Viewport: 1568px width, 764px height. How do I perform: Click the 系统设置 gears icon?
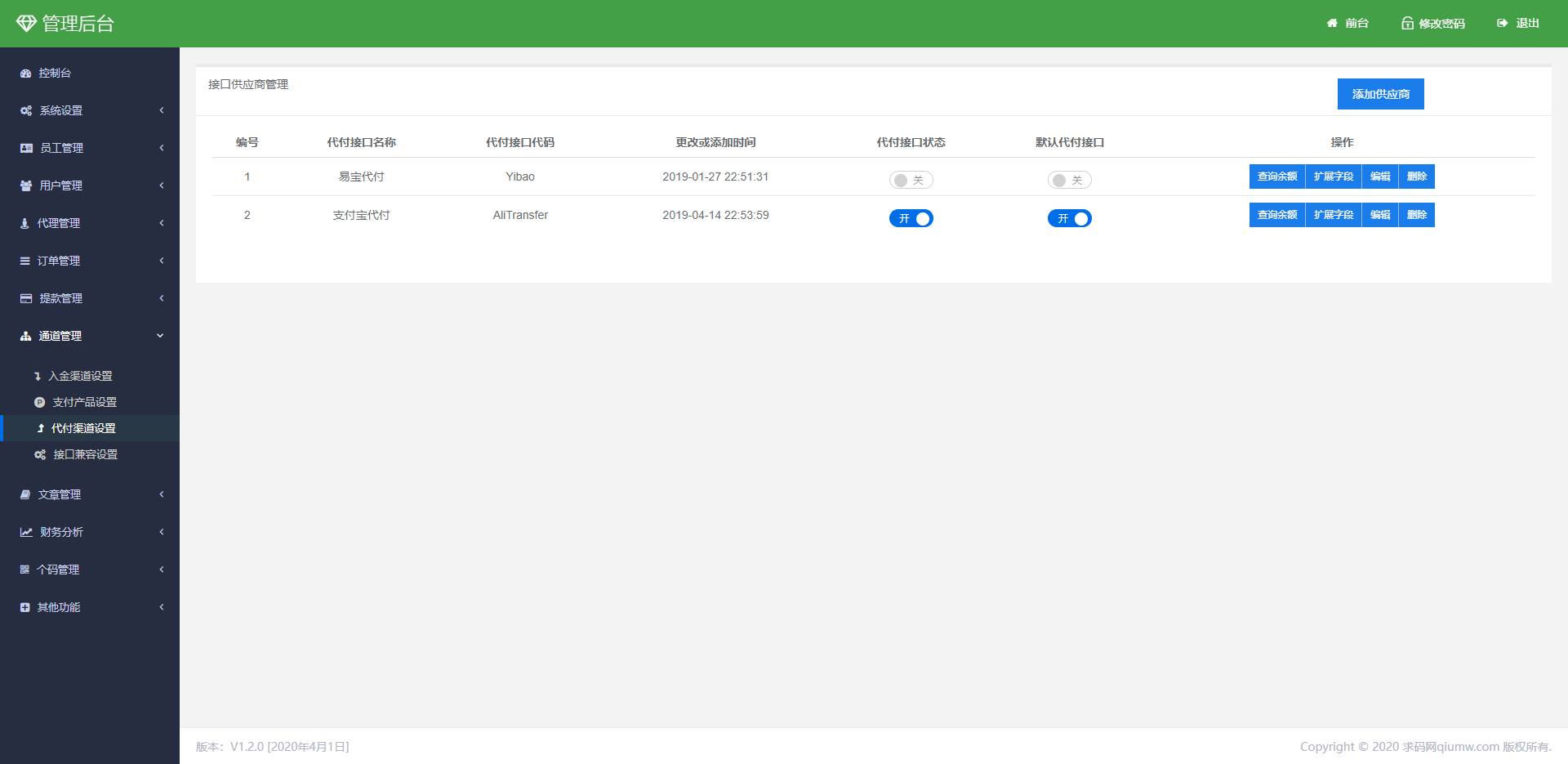click(x=26, y=110)
